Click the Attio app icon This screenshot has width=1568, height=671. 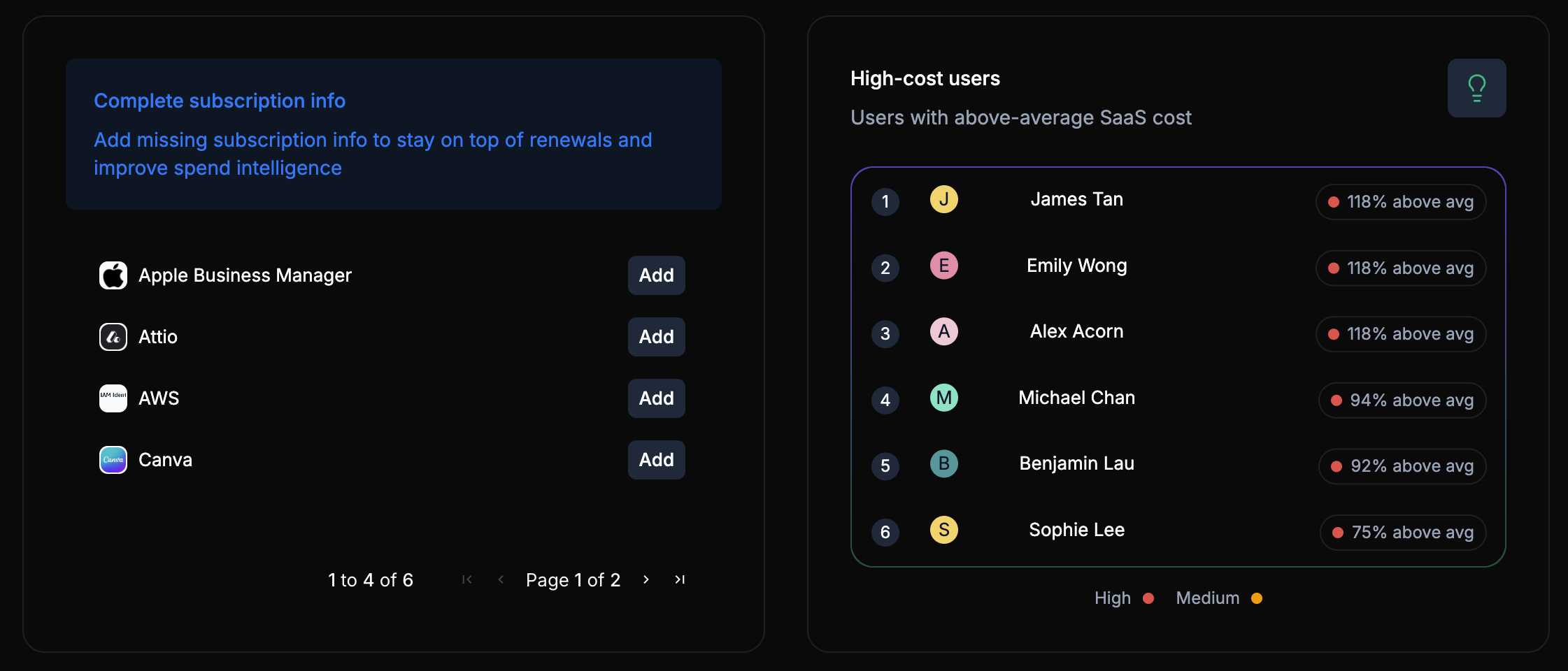113,336
